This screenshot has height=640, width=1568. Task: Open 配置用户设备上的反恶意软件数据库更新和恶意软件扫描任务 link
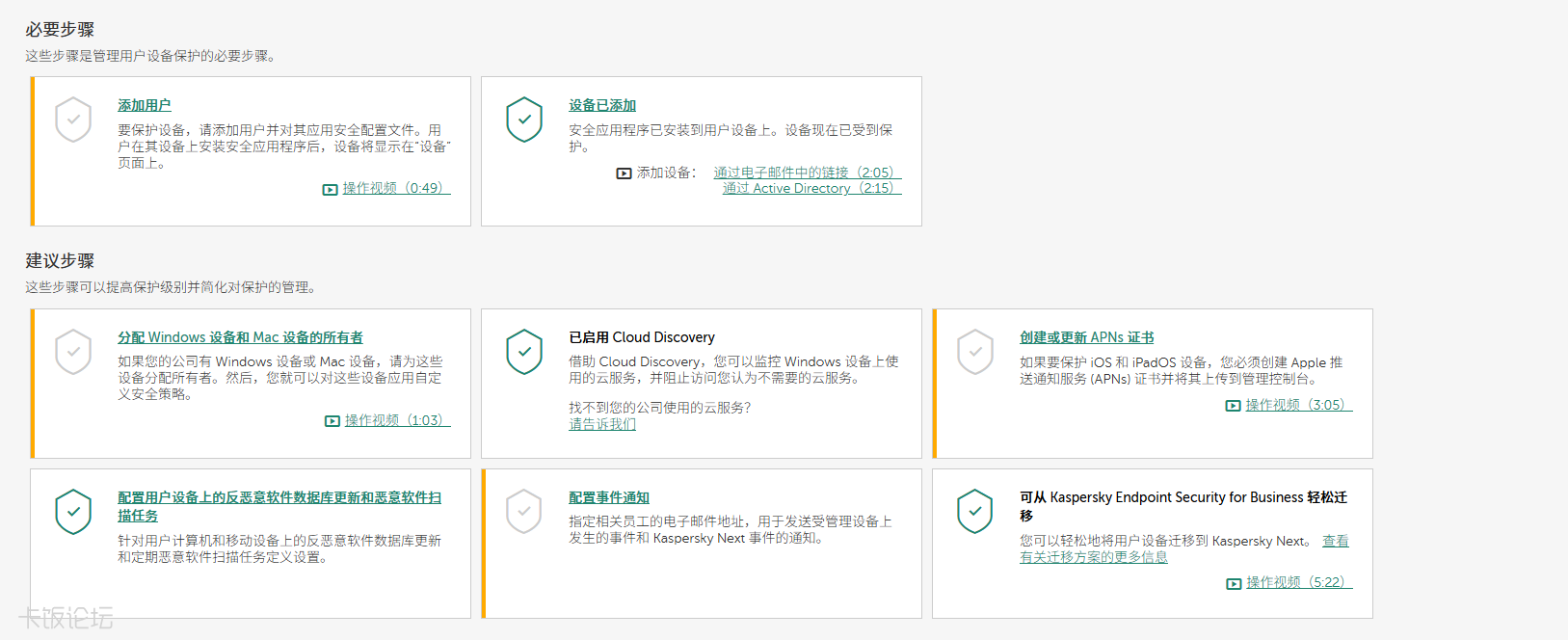click(279, 506)
